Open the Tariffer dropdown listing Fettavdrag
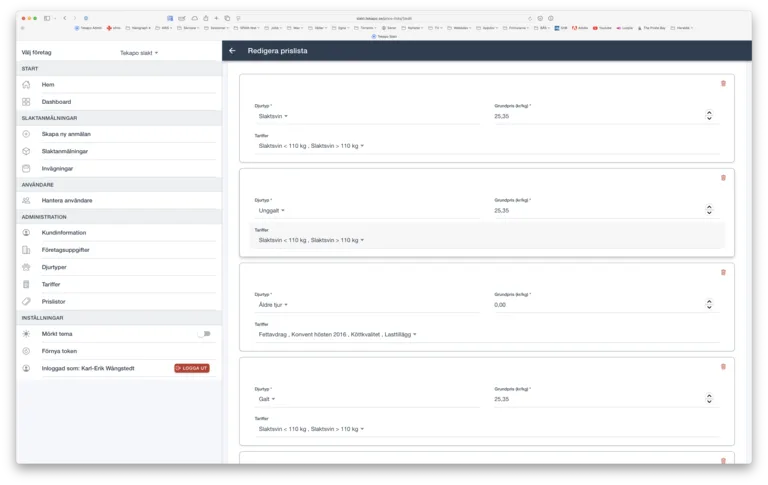 [337, 335]
